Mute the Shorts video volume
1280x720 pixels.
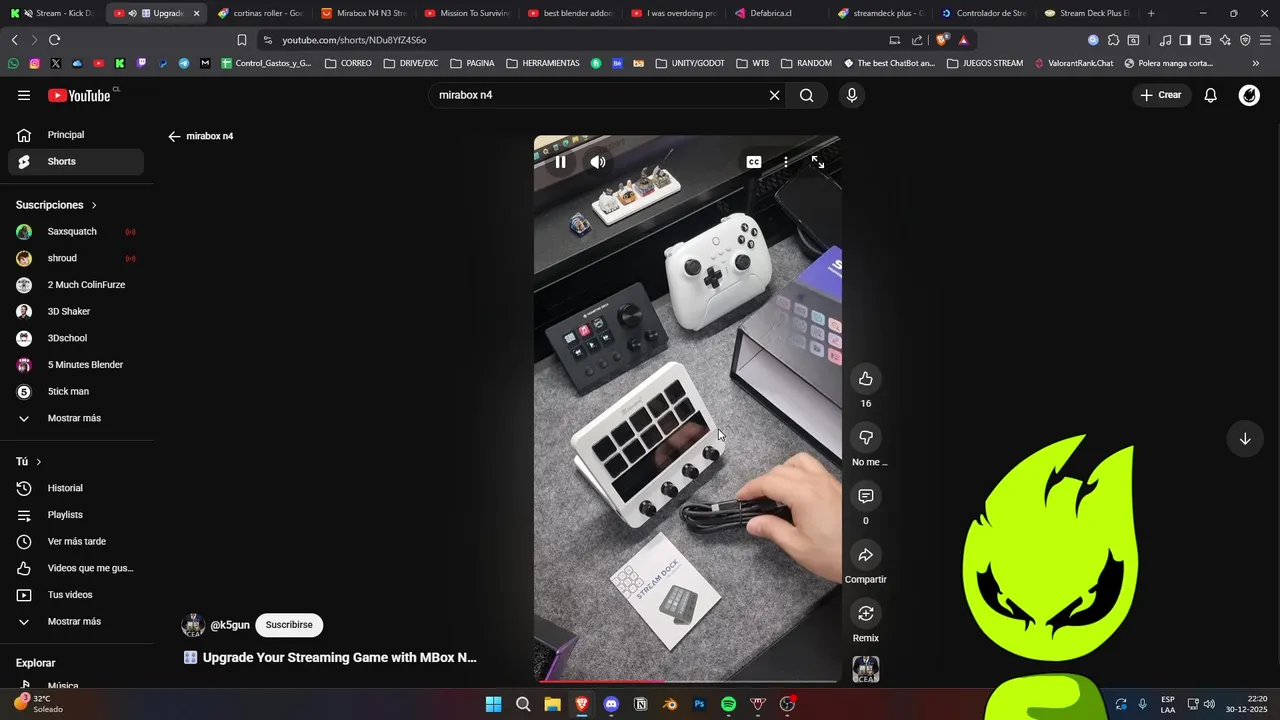[598, 162]
